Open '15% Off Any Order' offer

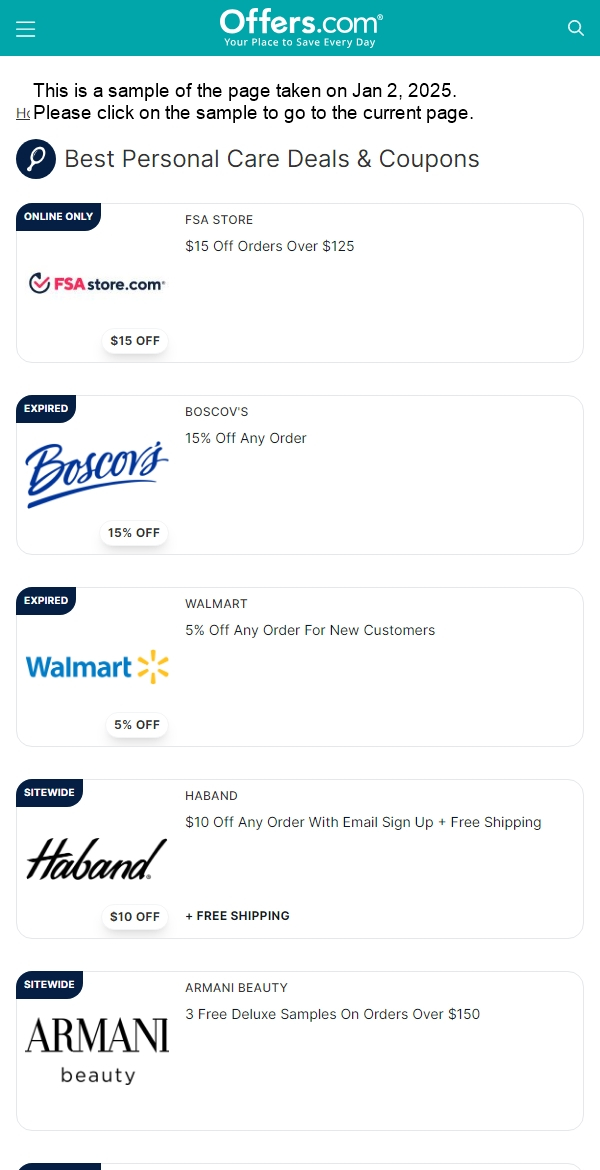pos(246,438)
